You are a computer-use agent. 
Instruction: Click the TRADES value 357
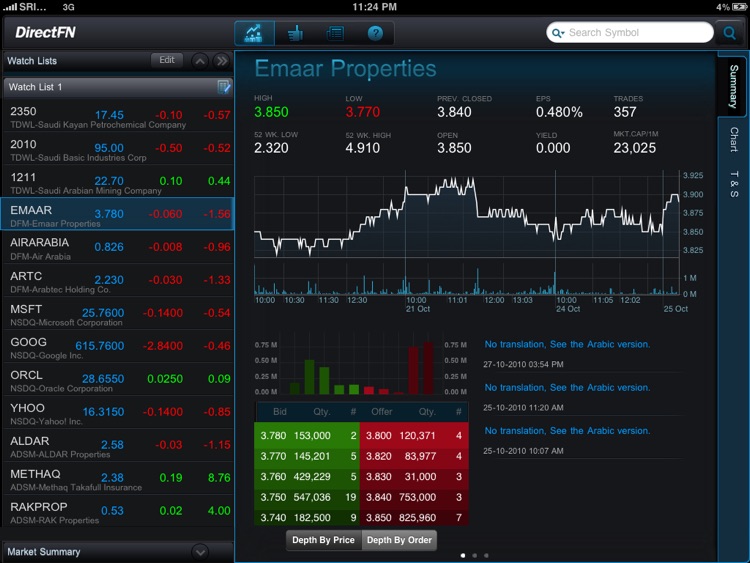coord(625,112)
